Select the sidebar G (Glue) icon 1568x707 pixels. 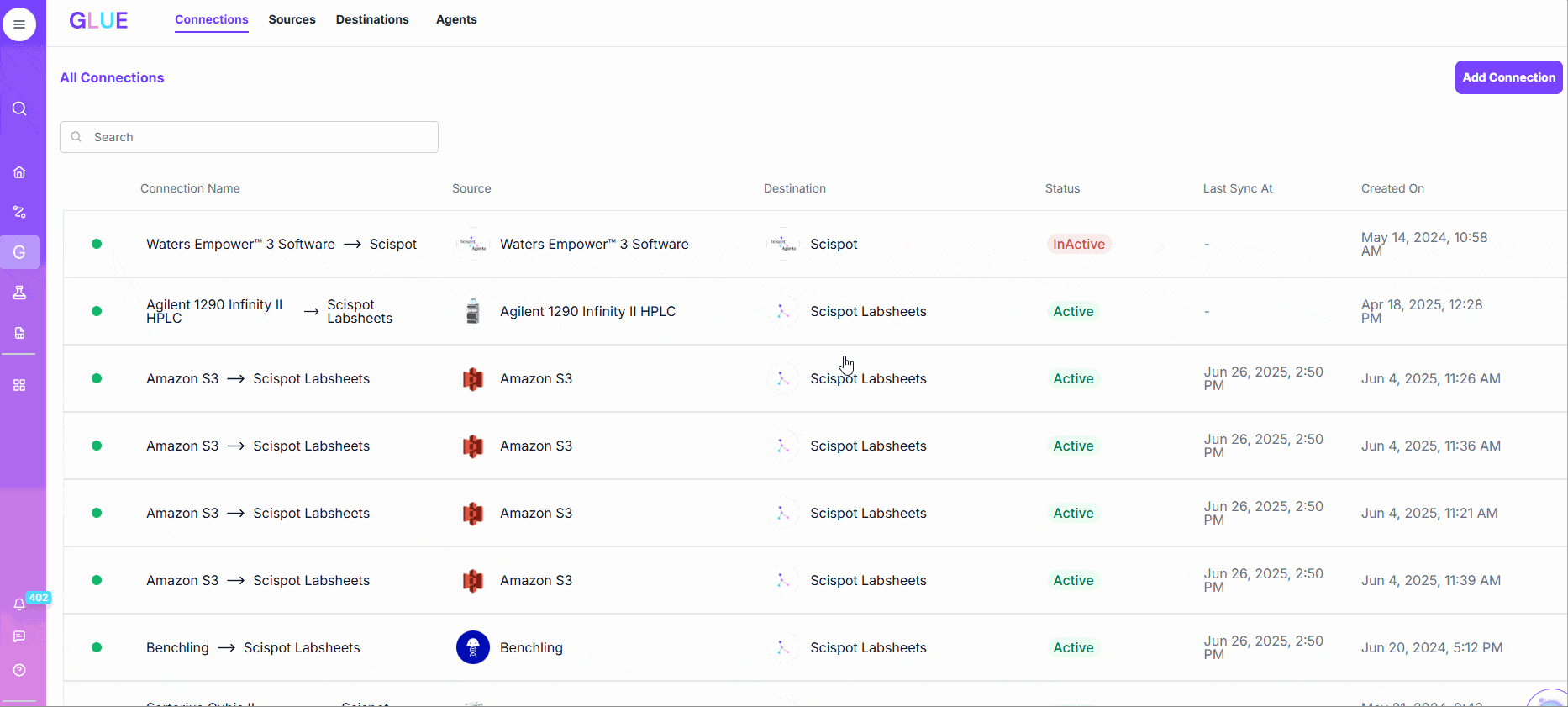(19, 252)
